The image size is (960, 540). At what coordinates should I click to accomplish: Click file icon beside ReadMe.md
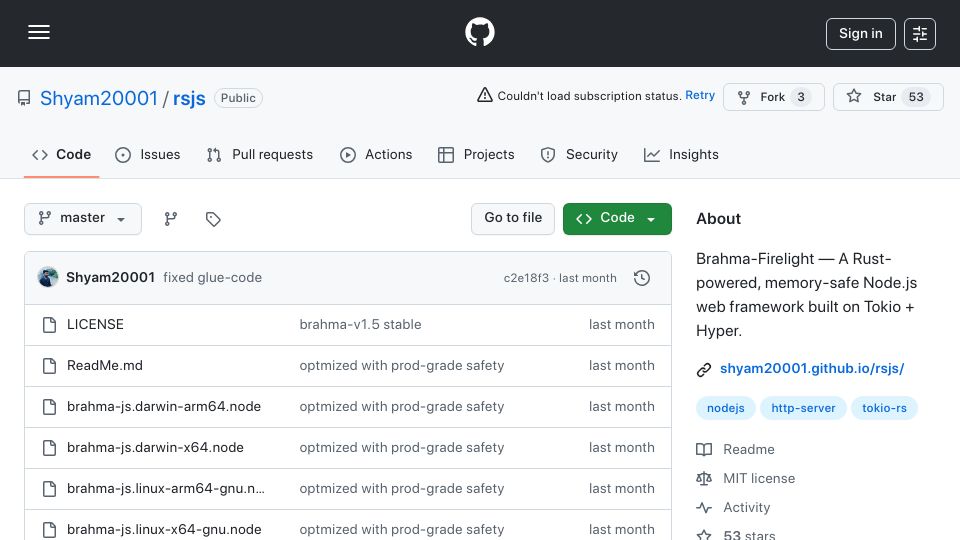pos(50,366)
